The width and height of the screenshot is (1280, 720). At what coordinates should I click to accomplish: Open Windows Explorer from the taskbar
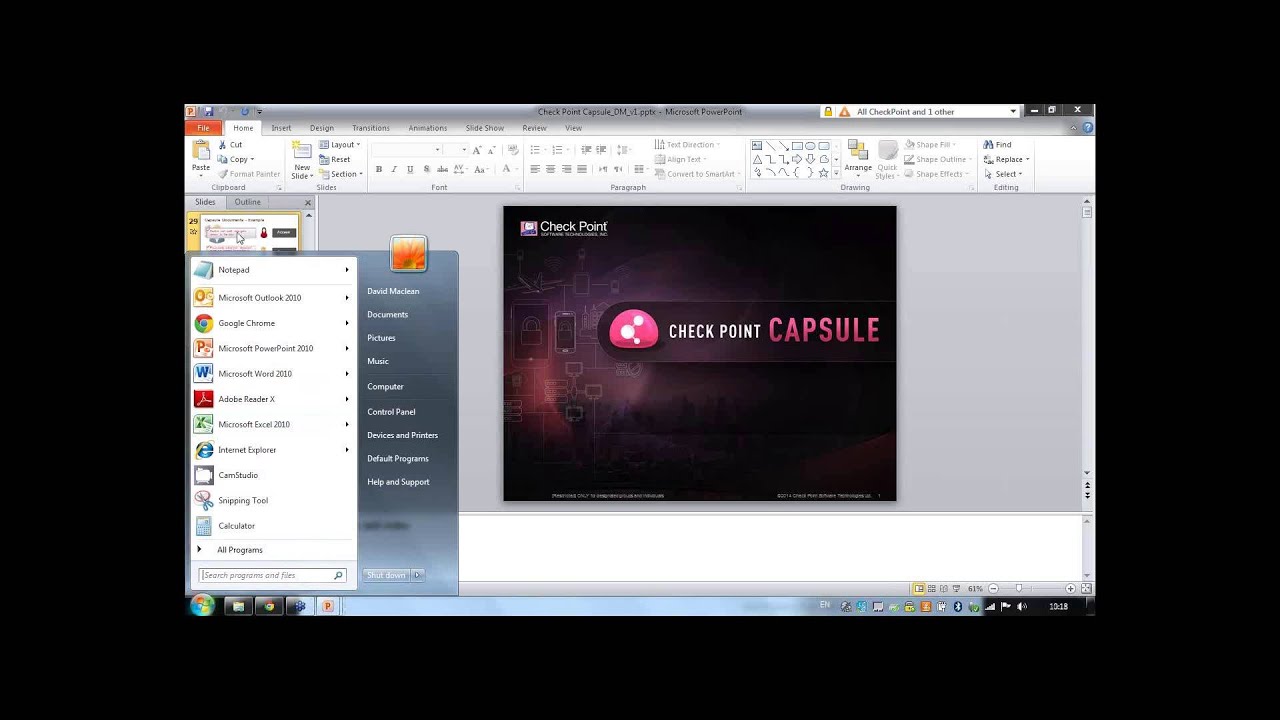[x=238, y=606]
